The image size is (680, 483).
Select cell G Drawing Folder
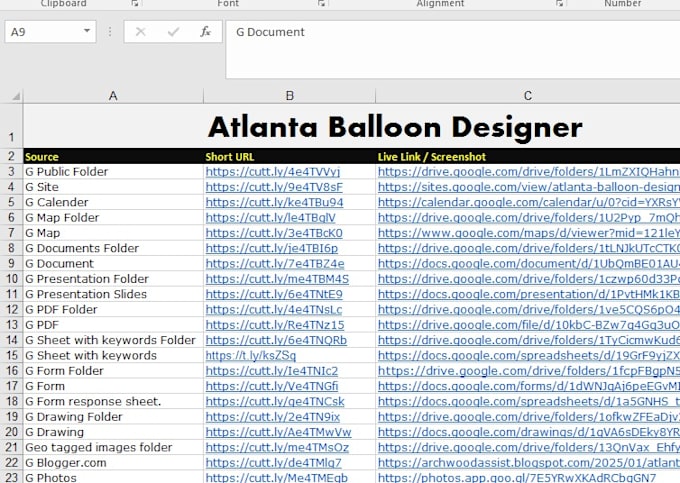(x=113, y=417)
